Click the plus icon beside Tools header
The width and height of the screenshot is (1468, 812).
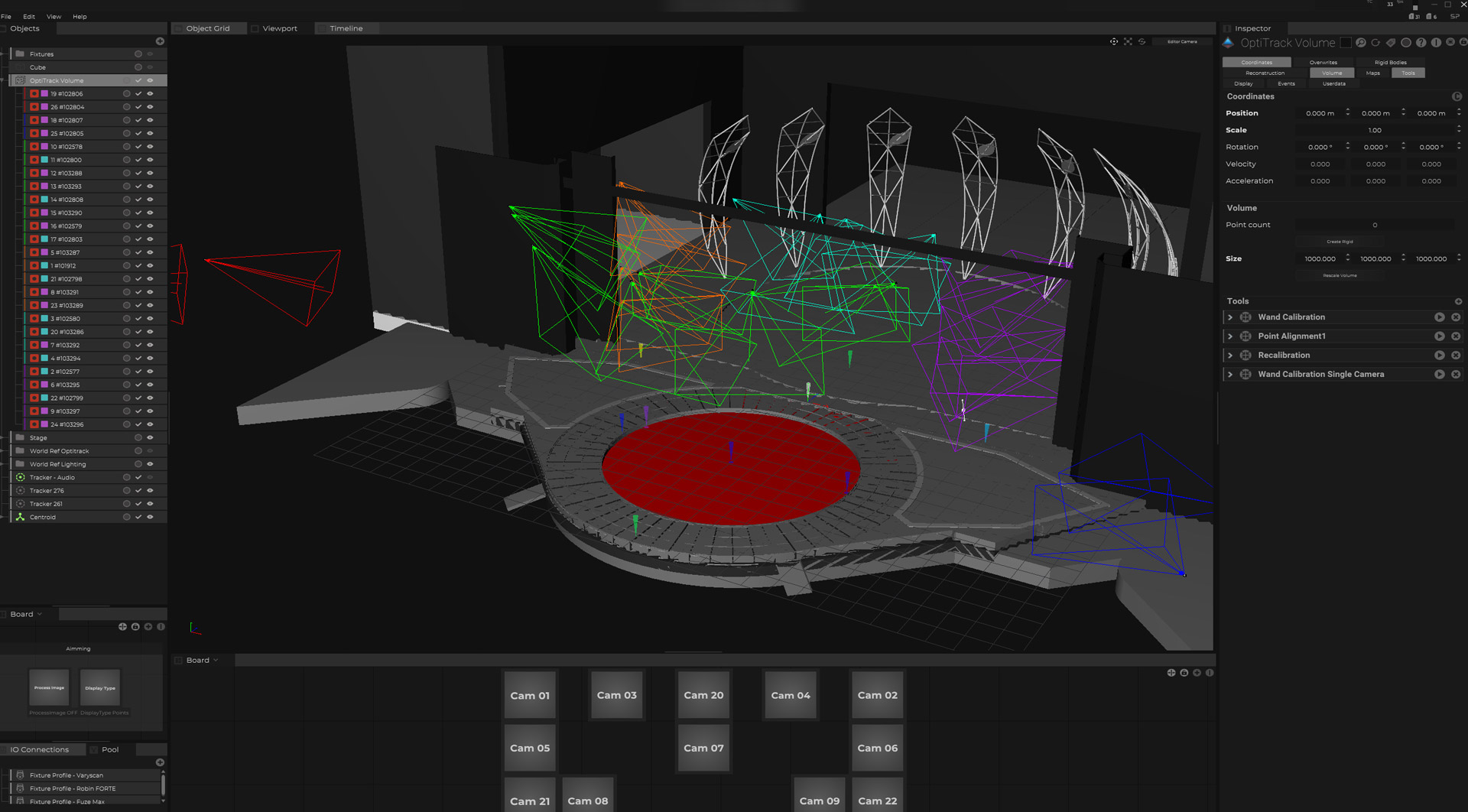[x=1458, y=301]
